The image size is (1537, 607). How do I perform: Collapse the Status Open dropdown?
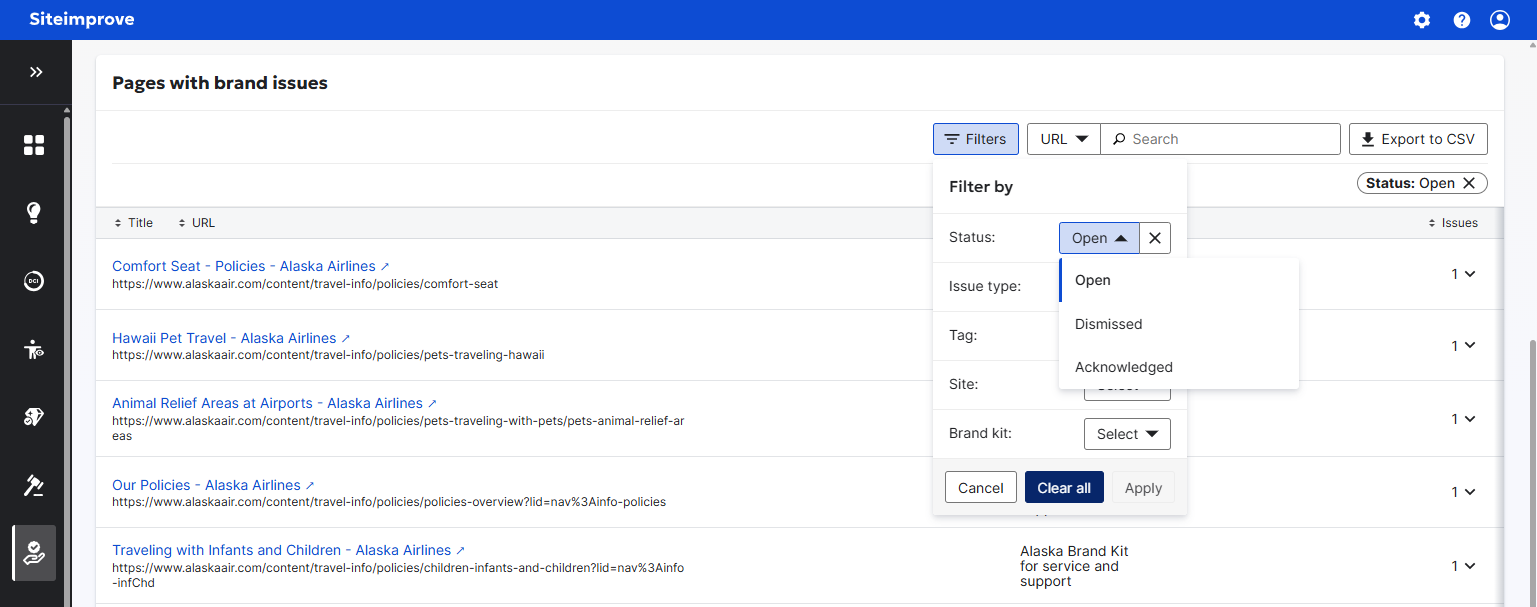click(x=1099, y=238)
